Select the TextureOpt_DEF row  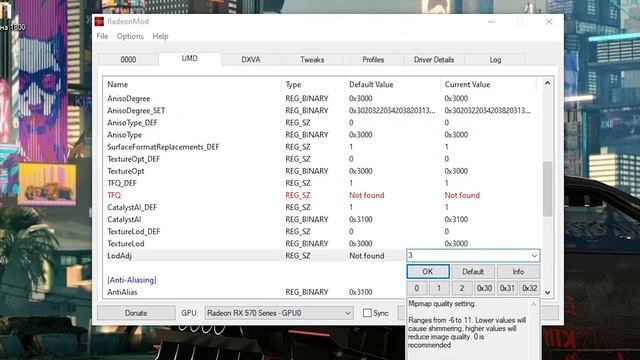click(x=322, y=159)
